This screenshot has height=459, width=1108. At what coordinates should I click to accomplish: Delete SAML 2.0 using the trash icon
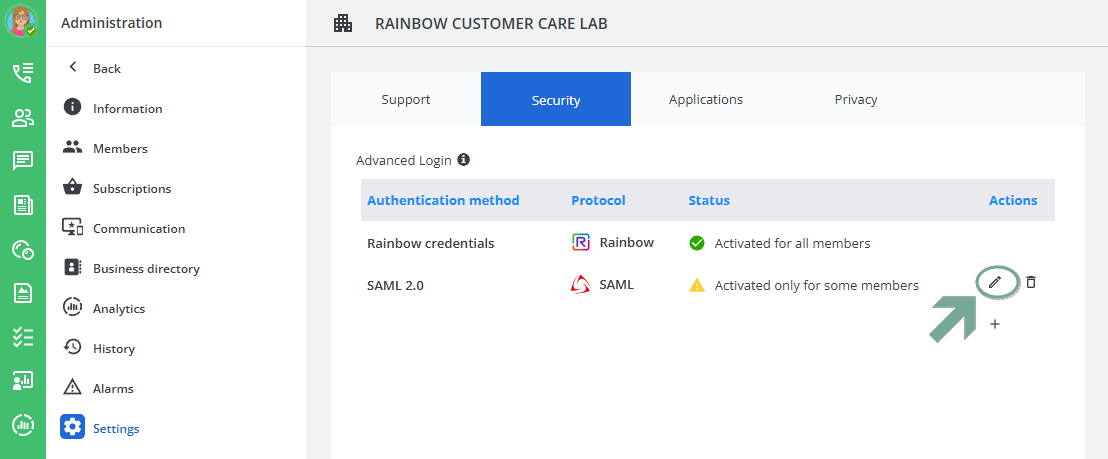(1031, 283)
